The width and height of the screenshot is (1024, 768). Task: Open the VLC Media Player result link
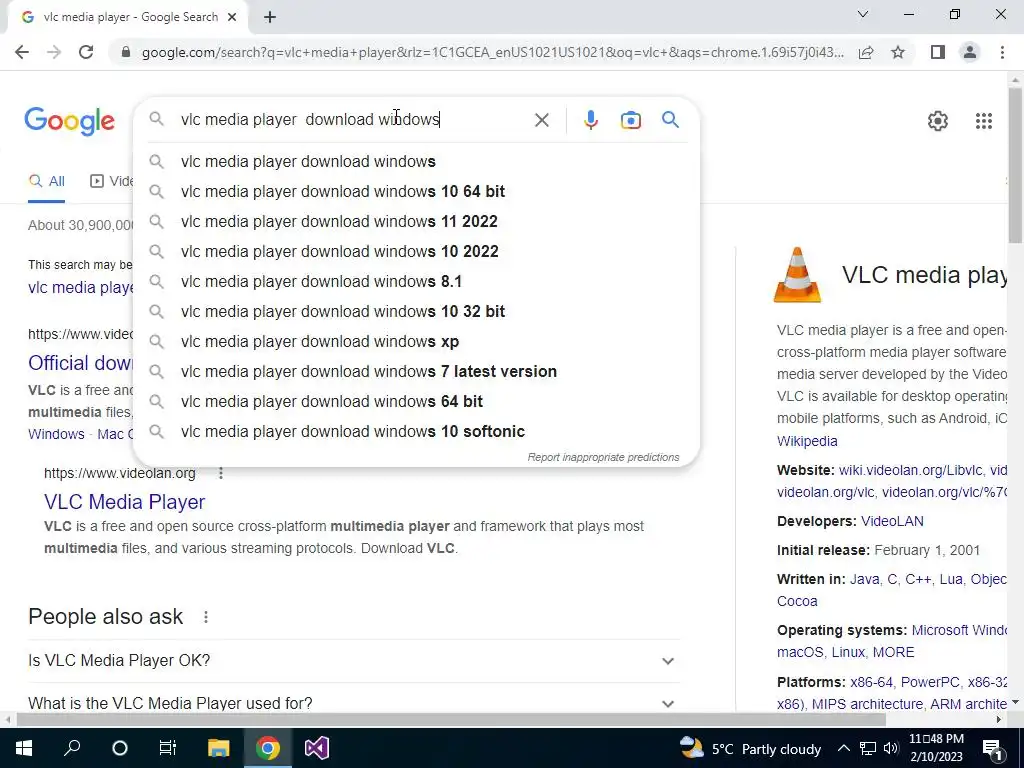coord(125,502)
